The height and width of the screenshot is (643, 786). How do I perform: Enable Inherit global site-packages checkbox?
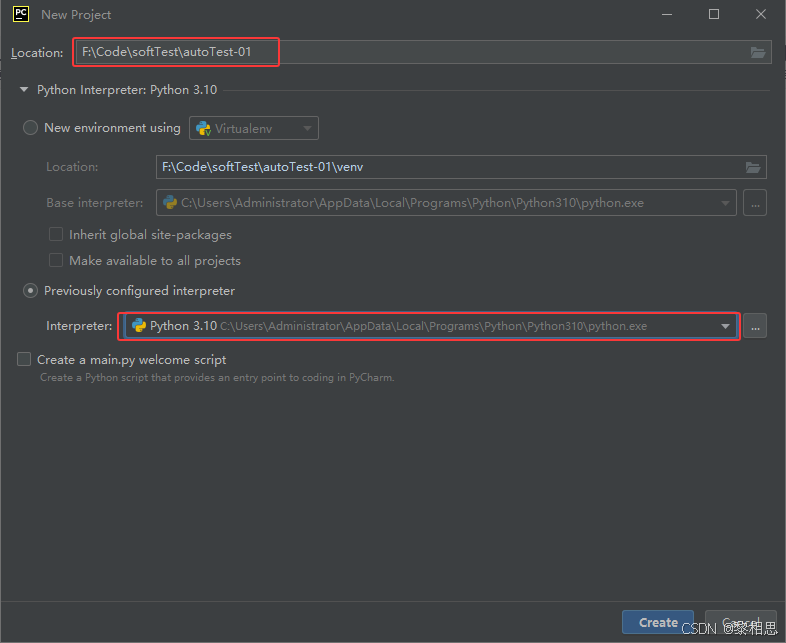(x=56, y=235)
